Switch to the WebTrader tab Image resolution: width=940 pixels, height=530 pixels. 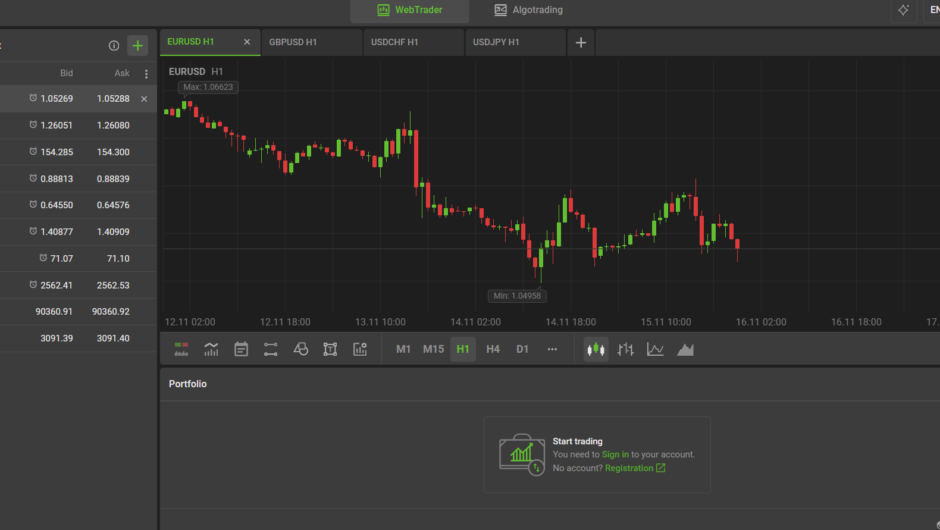click(x=409, y=10)
